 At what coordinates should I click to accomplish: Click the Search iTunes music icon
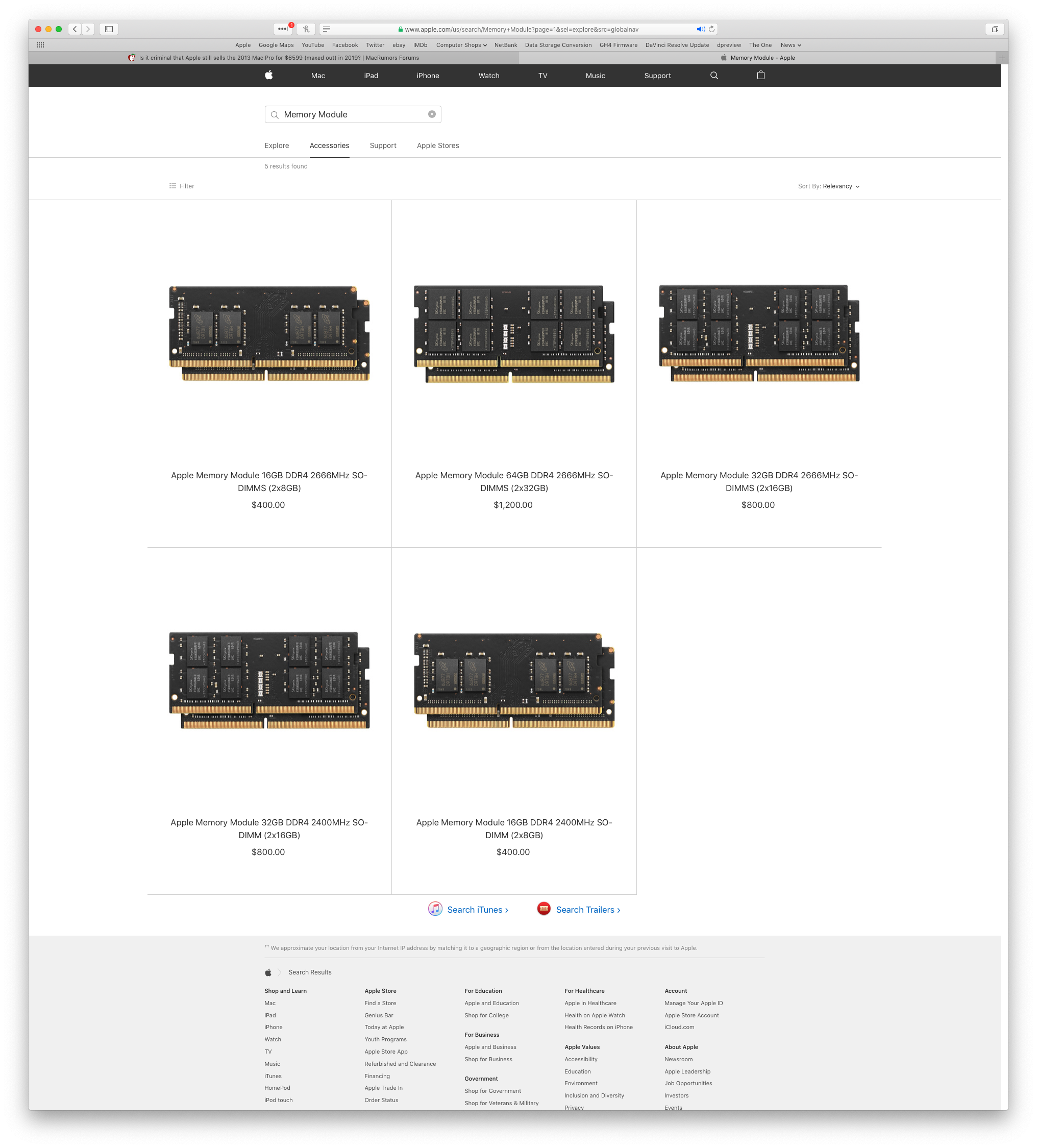(x=435, y=909)
